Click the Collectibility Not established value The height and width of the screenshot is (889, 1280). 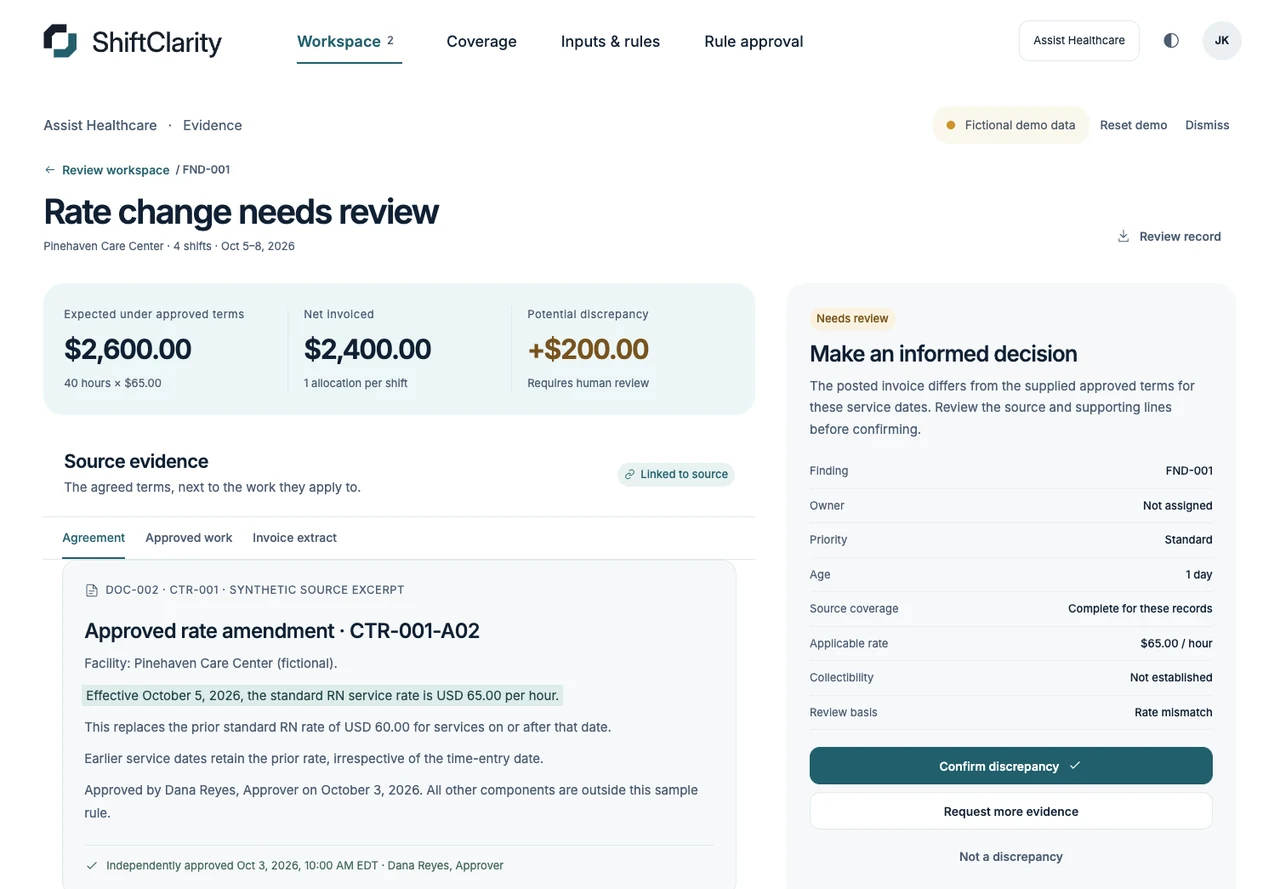(1171, 678)
